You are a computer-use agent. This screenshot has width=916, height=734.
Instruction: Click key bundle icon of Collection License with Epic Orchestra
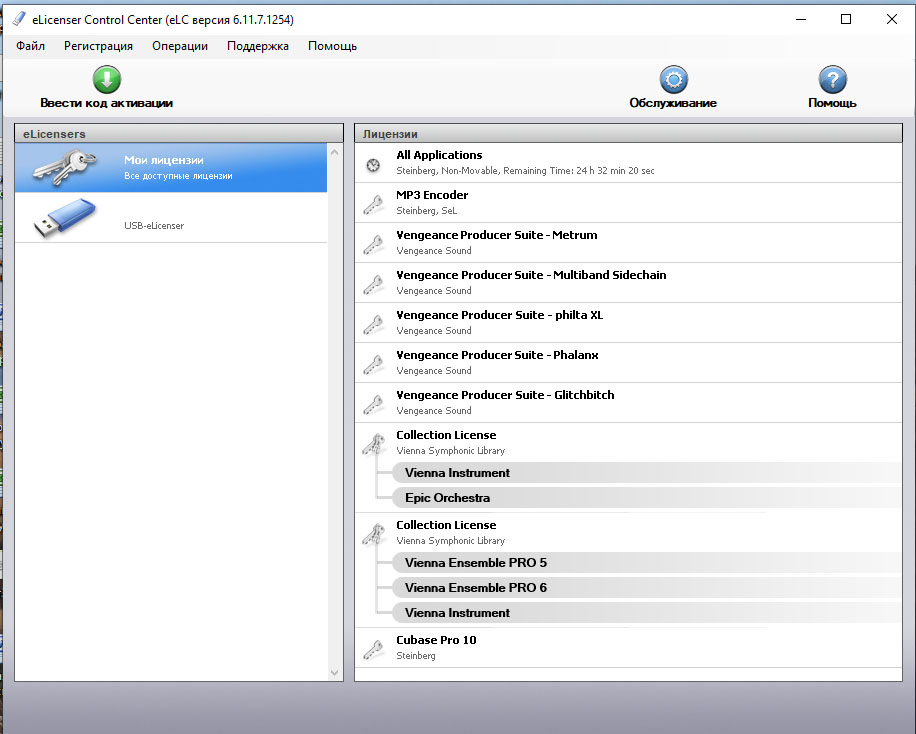click(x=374, y=444)
